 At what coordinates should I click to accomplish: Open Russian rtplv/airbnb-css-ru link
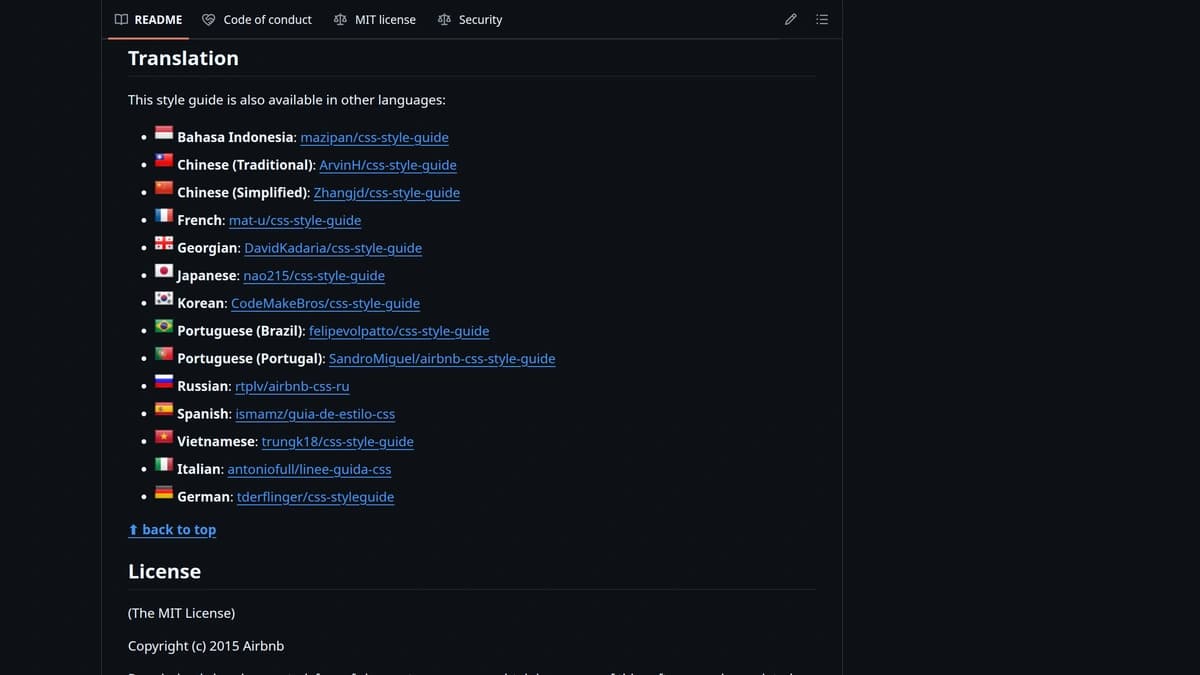tap(292, 387)
